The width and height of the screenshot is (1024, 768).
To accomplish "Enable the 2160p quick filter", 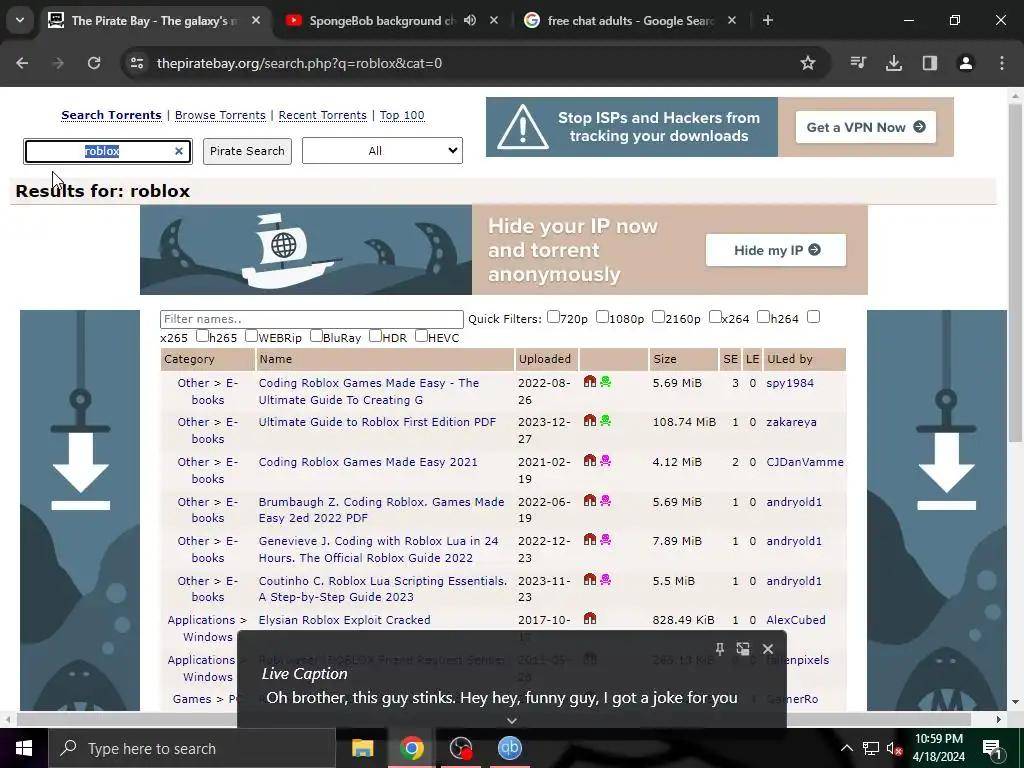I will pyautogui.click(x=658, y=317).
